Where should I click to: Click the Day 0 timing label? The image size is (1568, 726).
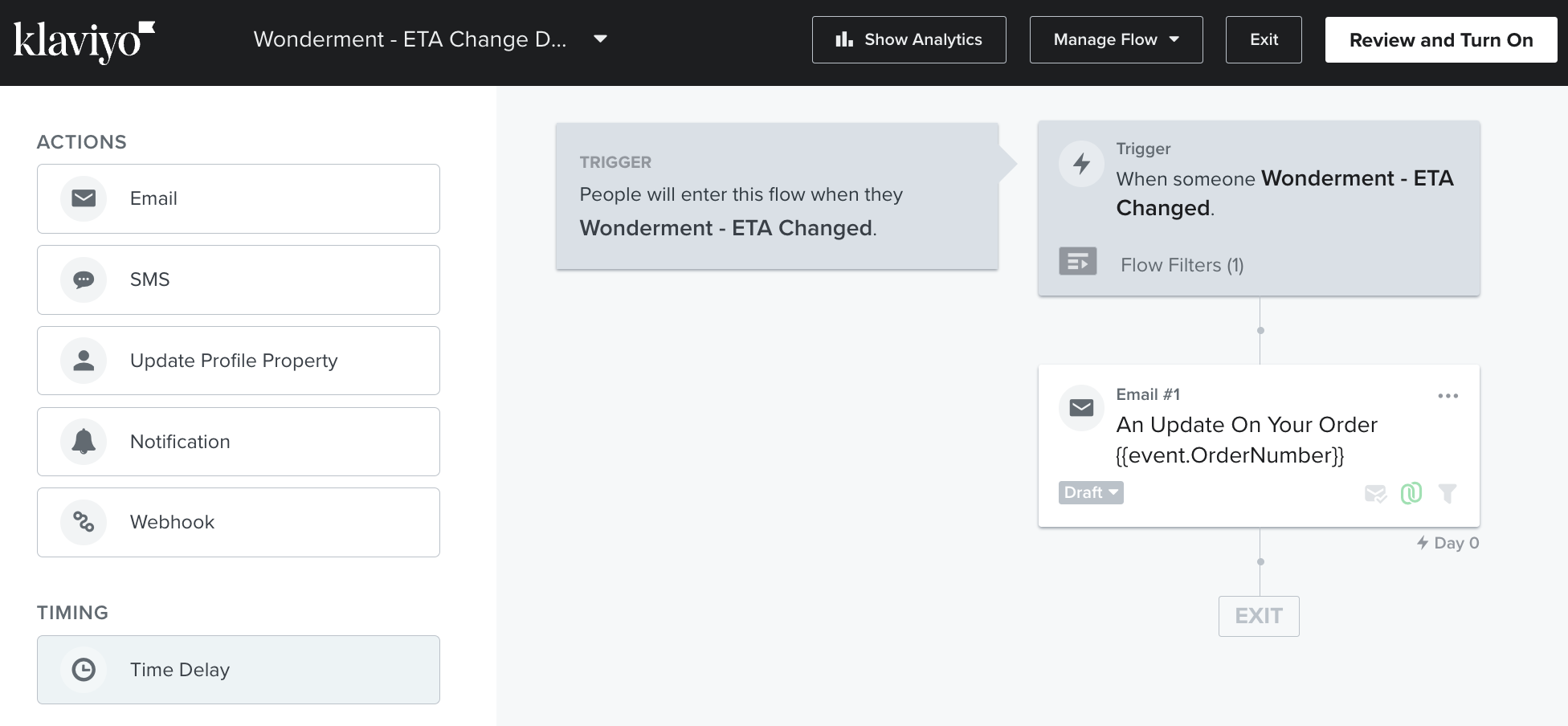pyautogui.click(x=1448, y=543)
